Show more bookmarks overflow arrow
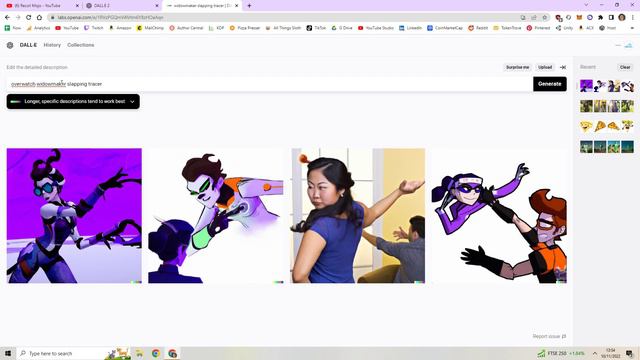The height and width of the screenshot is (360, 640). (632, 28)
